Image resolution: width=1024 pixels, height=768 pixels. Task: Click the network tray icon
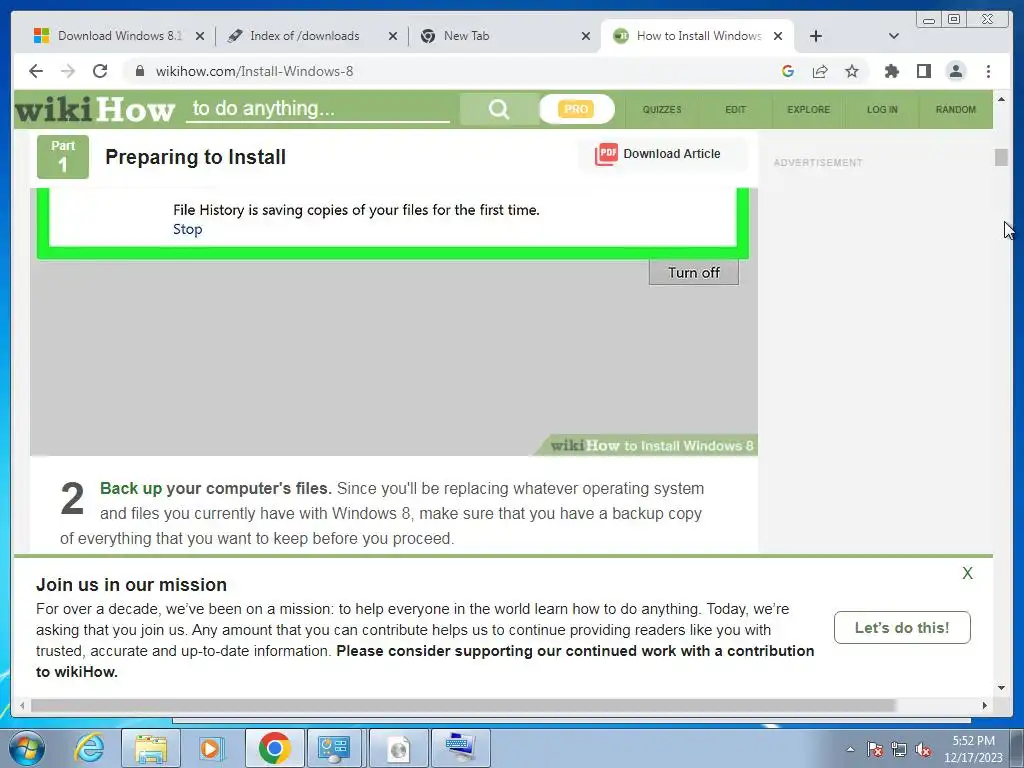899,749
